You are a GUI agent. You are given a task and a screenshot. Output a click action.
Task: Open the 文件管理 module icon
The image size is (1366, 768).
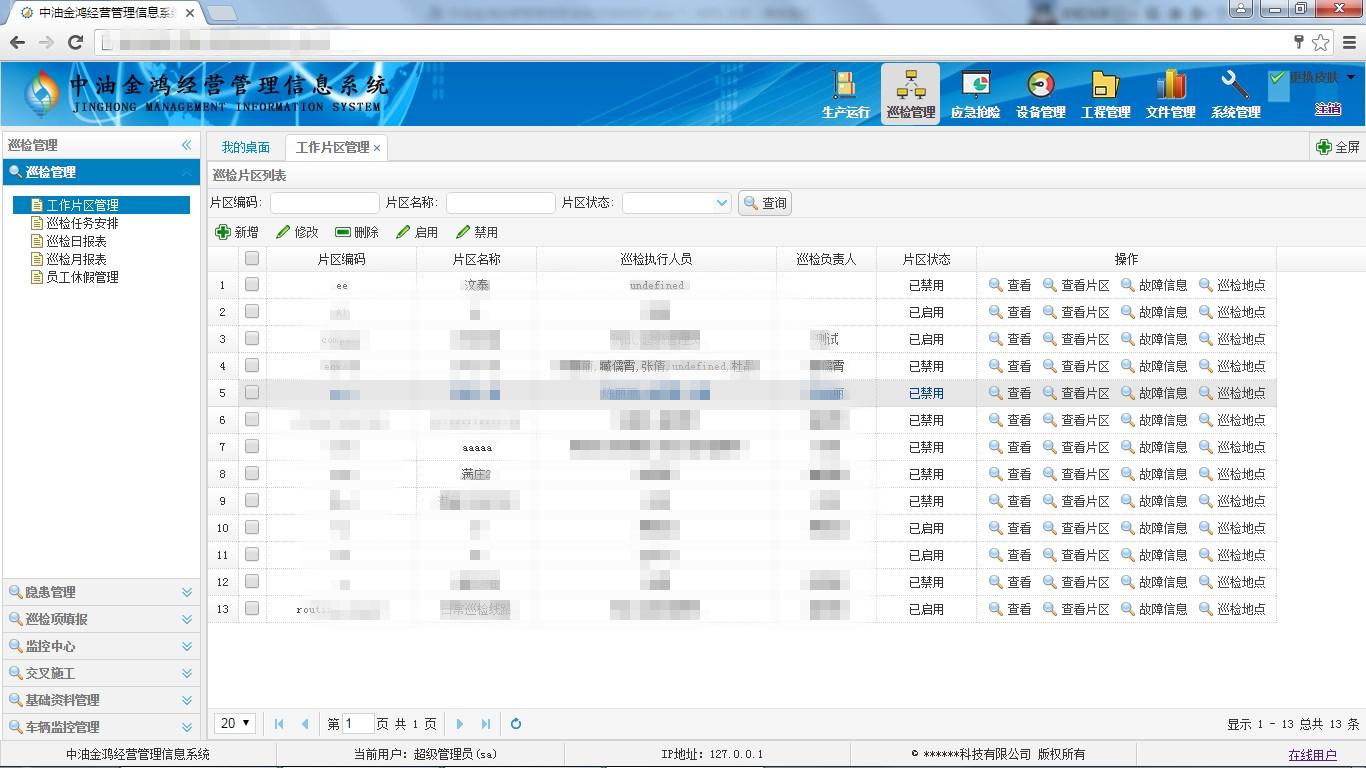pyautogui.click(x=1170, y=86)
